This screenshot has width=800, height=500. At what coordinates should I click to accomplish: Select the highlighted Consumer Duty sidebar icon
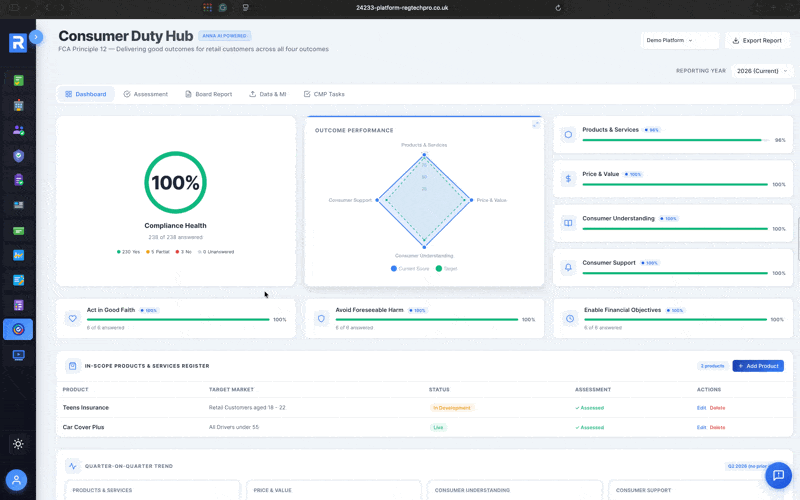18,330
